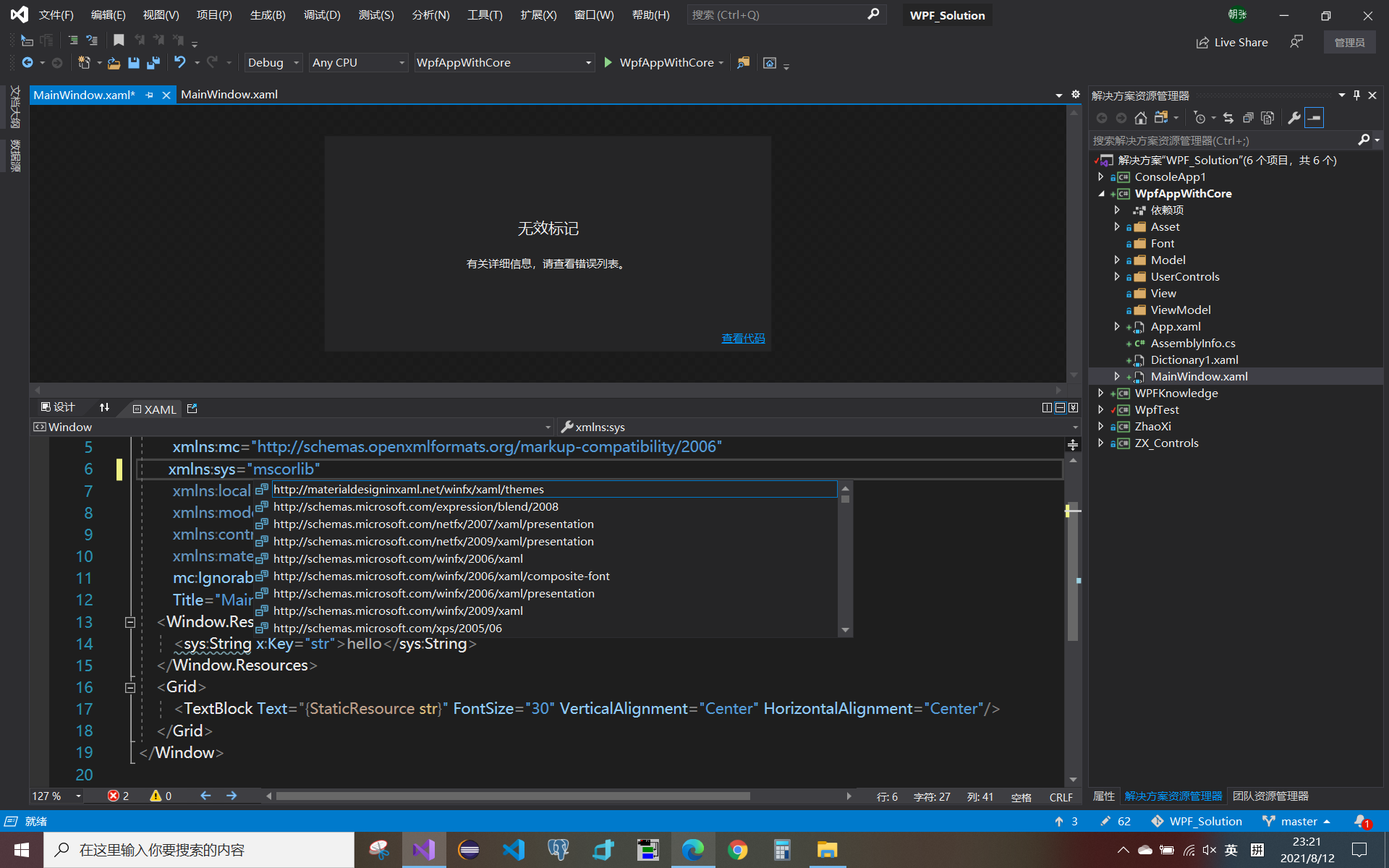
Task: Open the 调试(D) menu
Action: 322,15
